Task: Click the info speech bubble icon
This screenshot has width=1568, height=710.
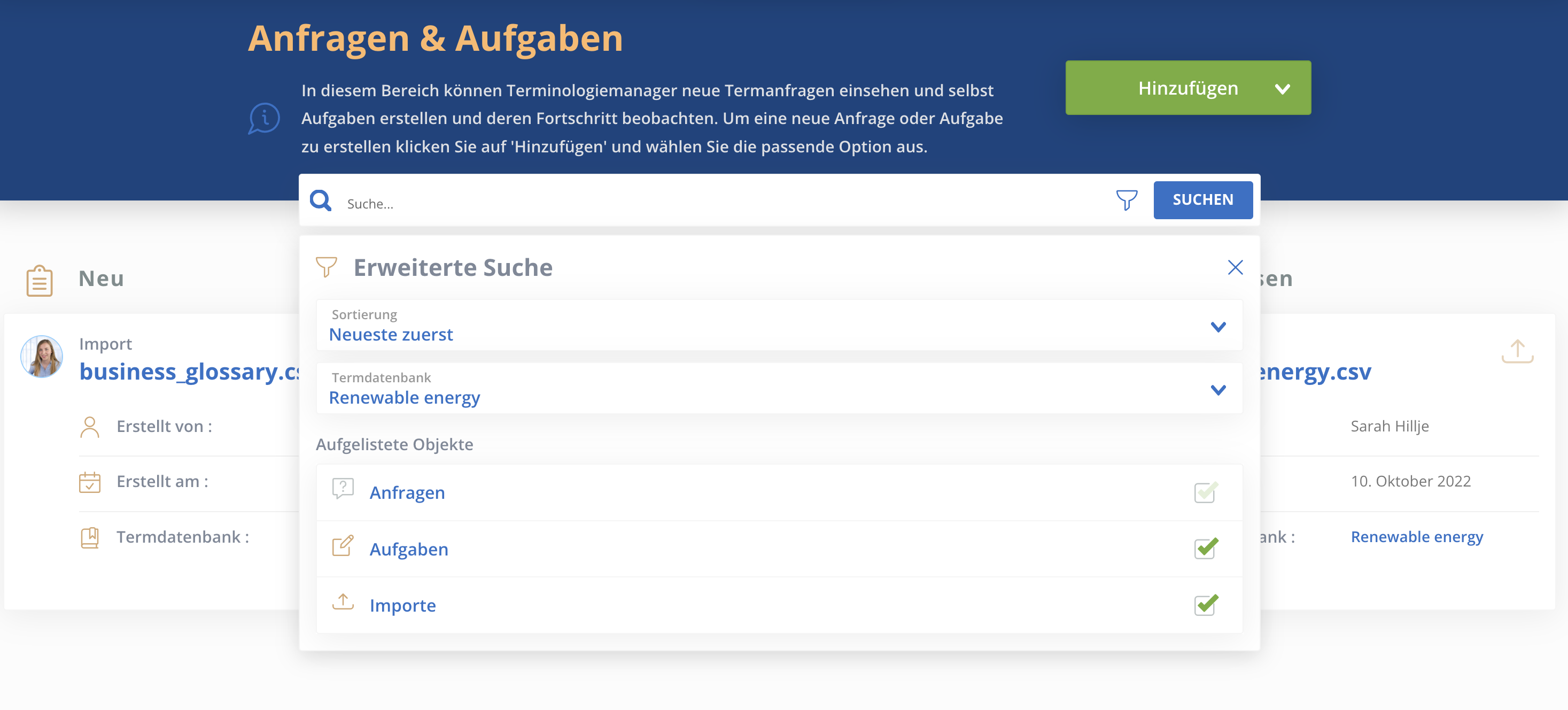Action: pyautogui.click(x=263, y=118)
